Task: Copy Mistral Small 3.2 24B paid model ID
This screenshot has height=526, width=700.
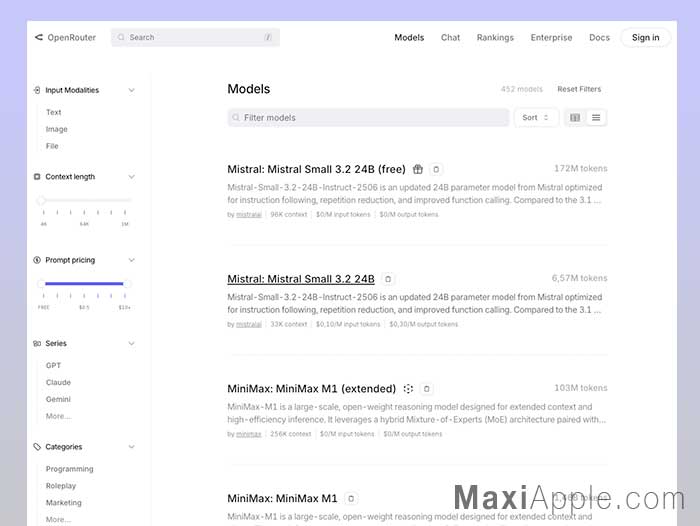Action: (388, 279)
